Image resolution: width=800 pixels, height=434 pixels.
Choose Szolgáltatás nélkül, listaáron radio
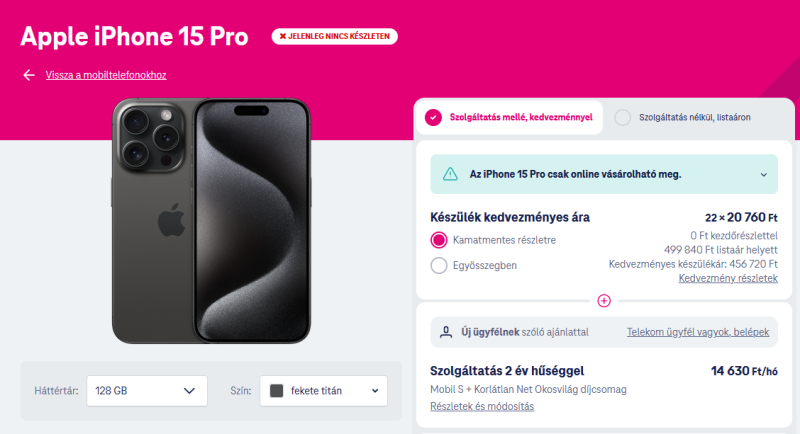(622, 117)
